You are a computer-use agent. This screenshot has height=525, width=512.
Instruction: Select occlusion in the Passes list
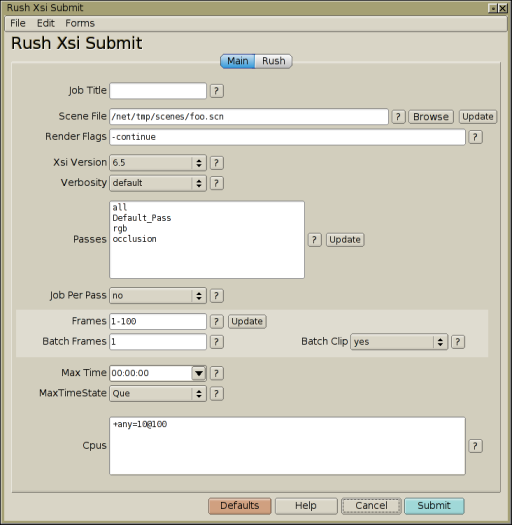point(134,239)
